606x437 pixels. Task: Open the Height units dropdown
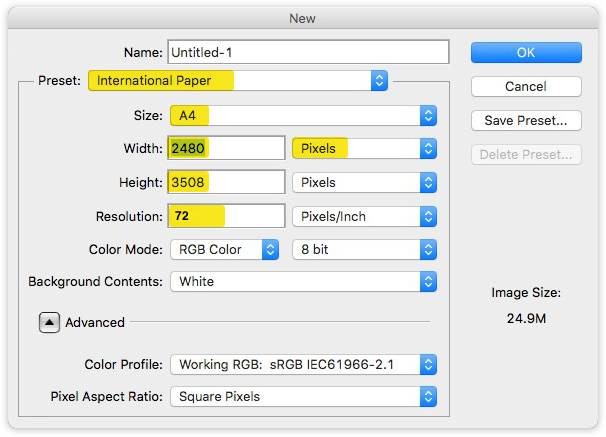pyautogui.click(x=364, y=183)
